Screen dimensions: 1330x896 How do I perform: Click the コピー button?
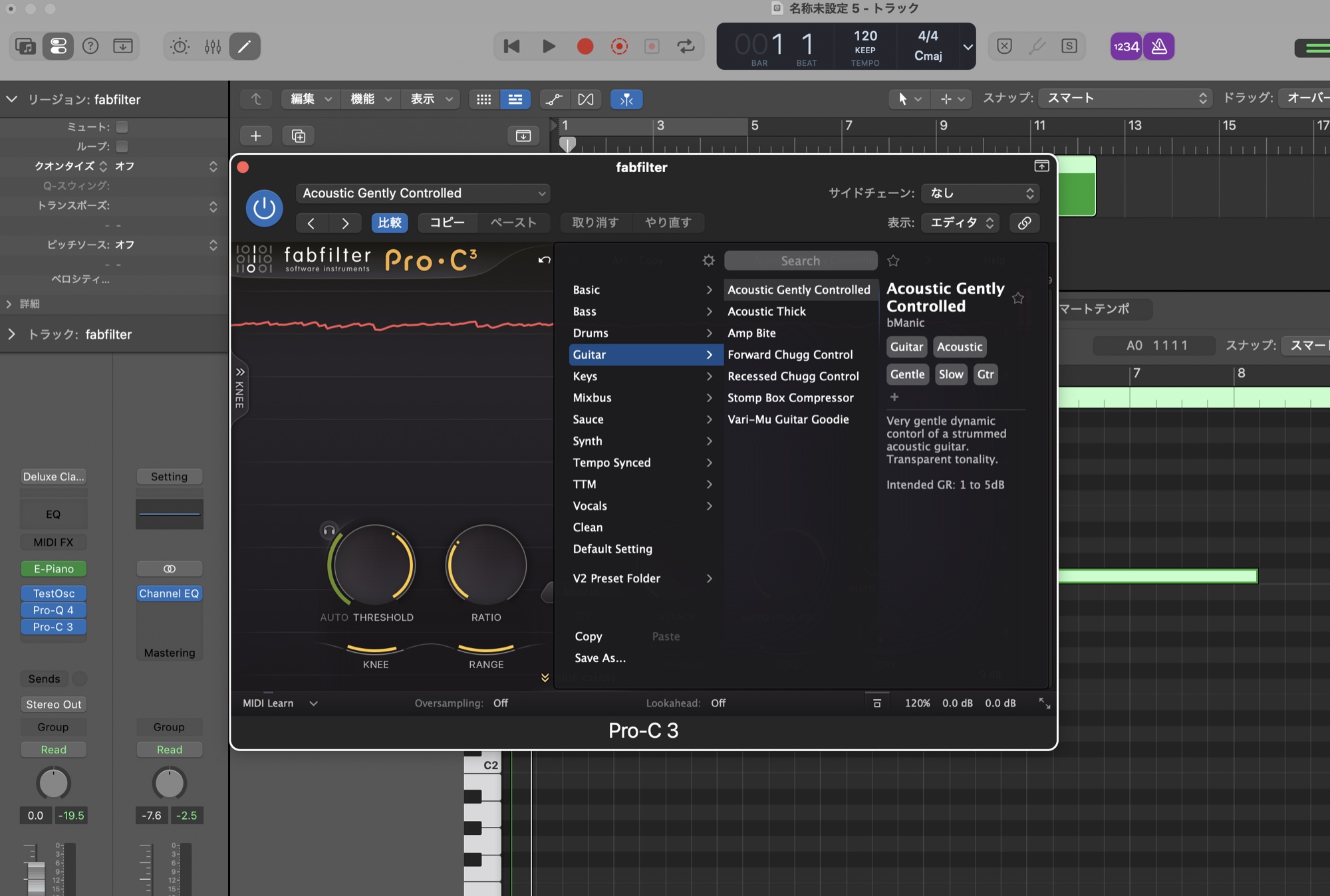point(447,223)
